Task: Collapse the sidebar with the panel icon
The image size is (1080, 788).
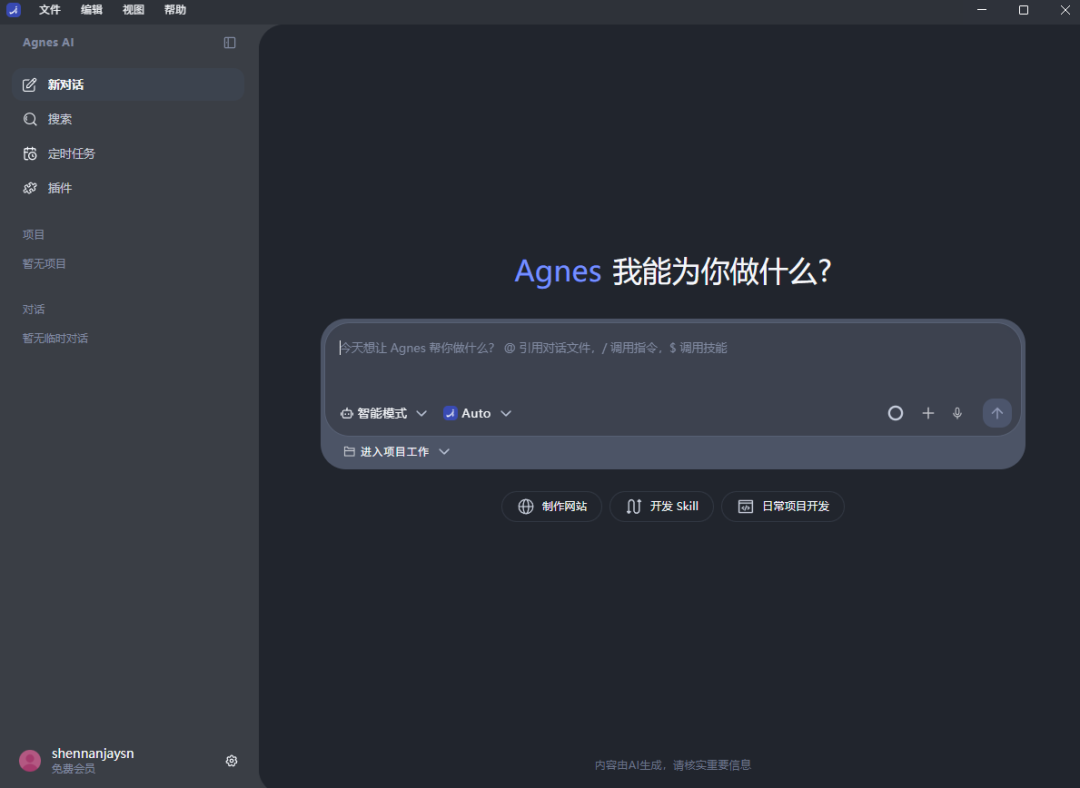Action: pos(230,43)
